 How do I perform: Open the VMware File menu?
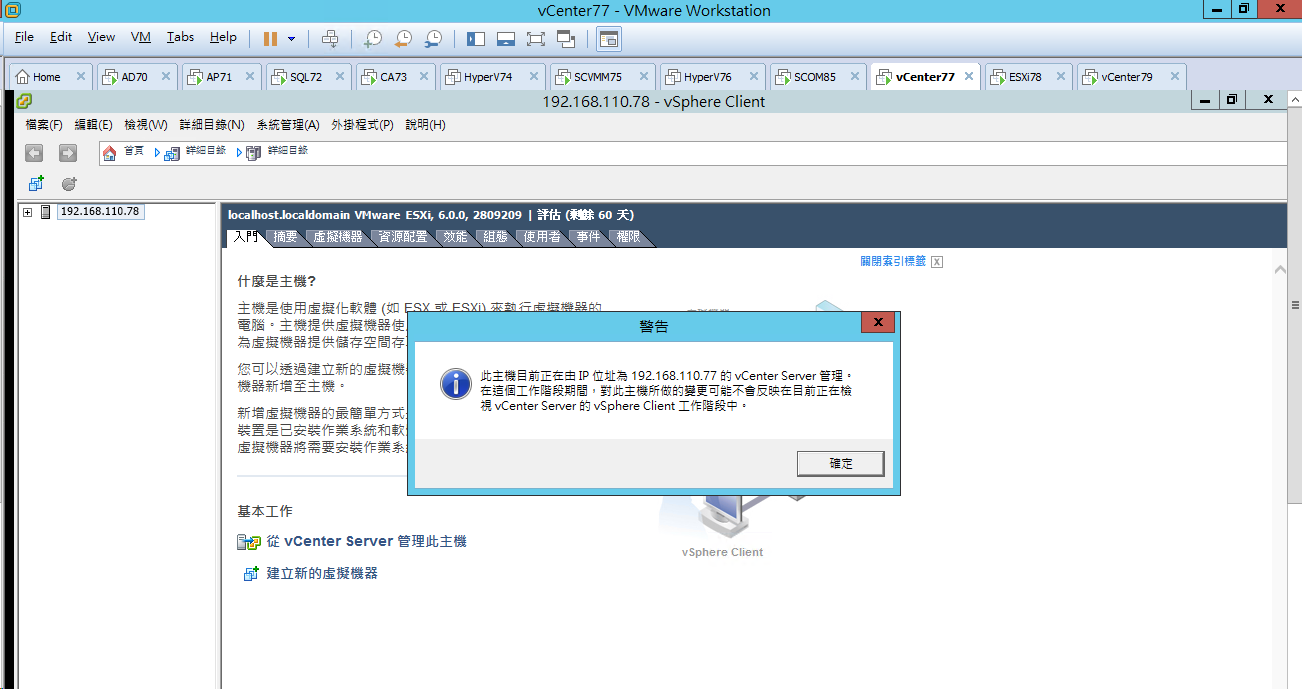click(x=24, y=37)
